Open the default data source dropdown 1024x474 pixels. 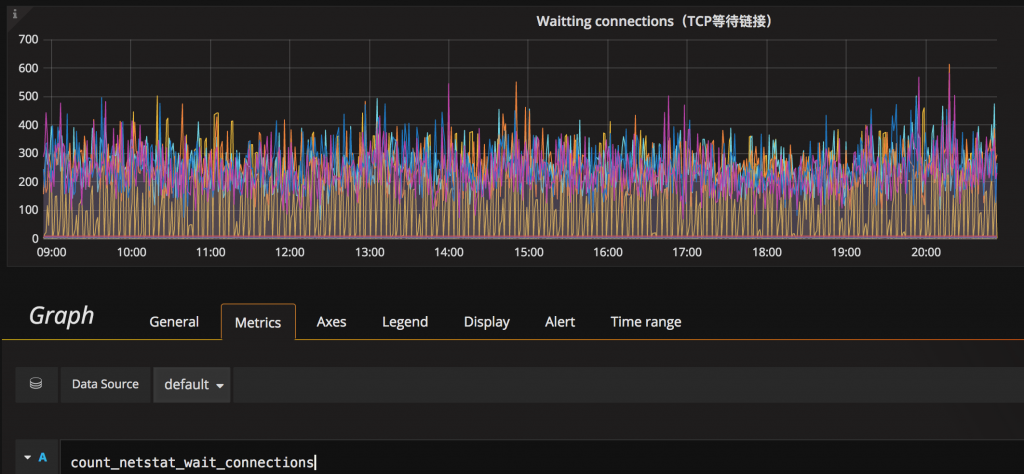coord(192,385)
